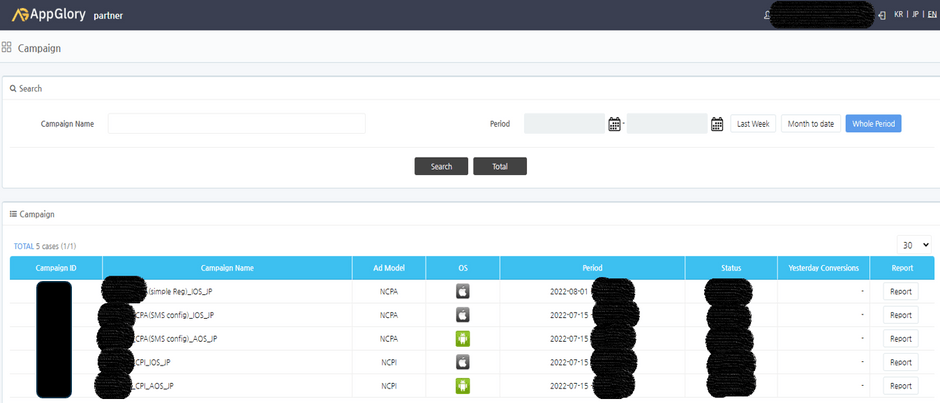The height and width of the screenshot is (403, 940).
Task: Select the Last Week period filter
Action: pyautogui.click(x=753, y=124)
